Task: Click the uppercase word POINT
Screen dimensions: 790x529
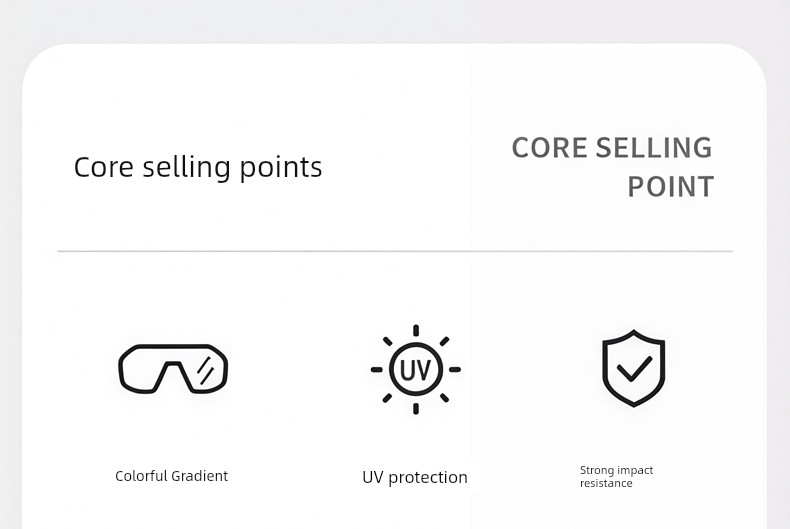Action: [x=671, y=186]
